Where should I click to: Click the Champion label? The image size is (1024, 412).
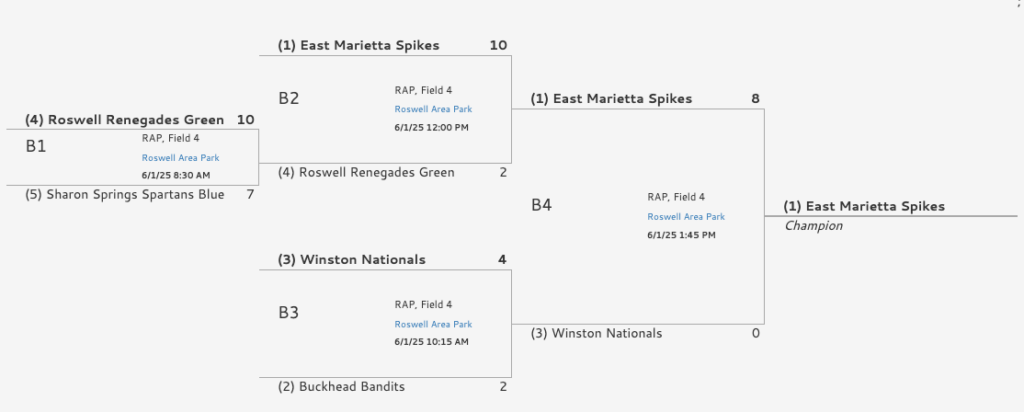coord(813,226)
